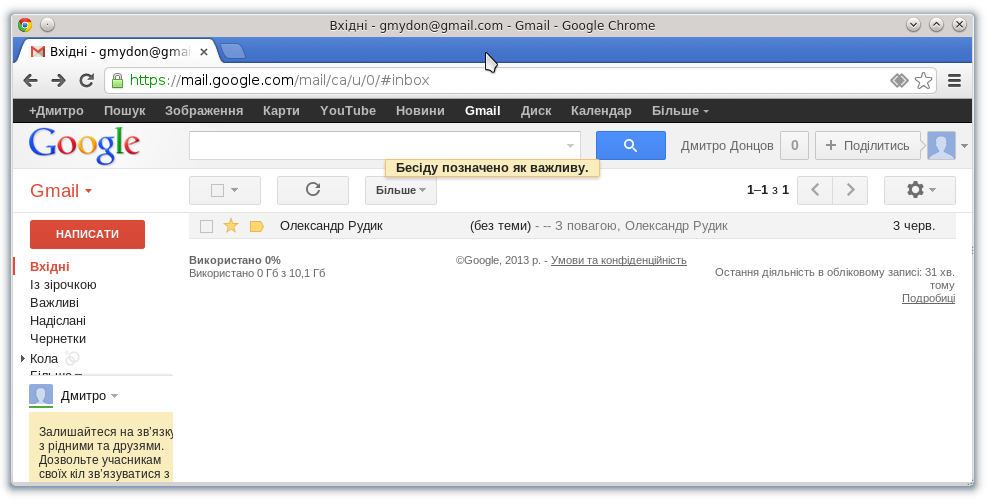Click the Chrome icon in title bar
991x503 pixels.
point(25,25)
